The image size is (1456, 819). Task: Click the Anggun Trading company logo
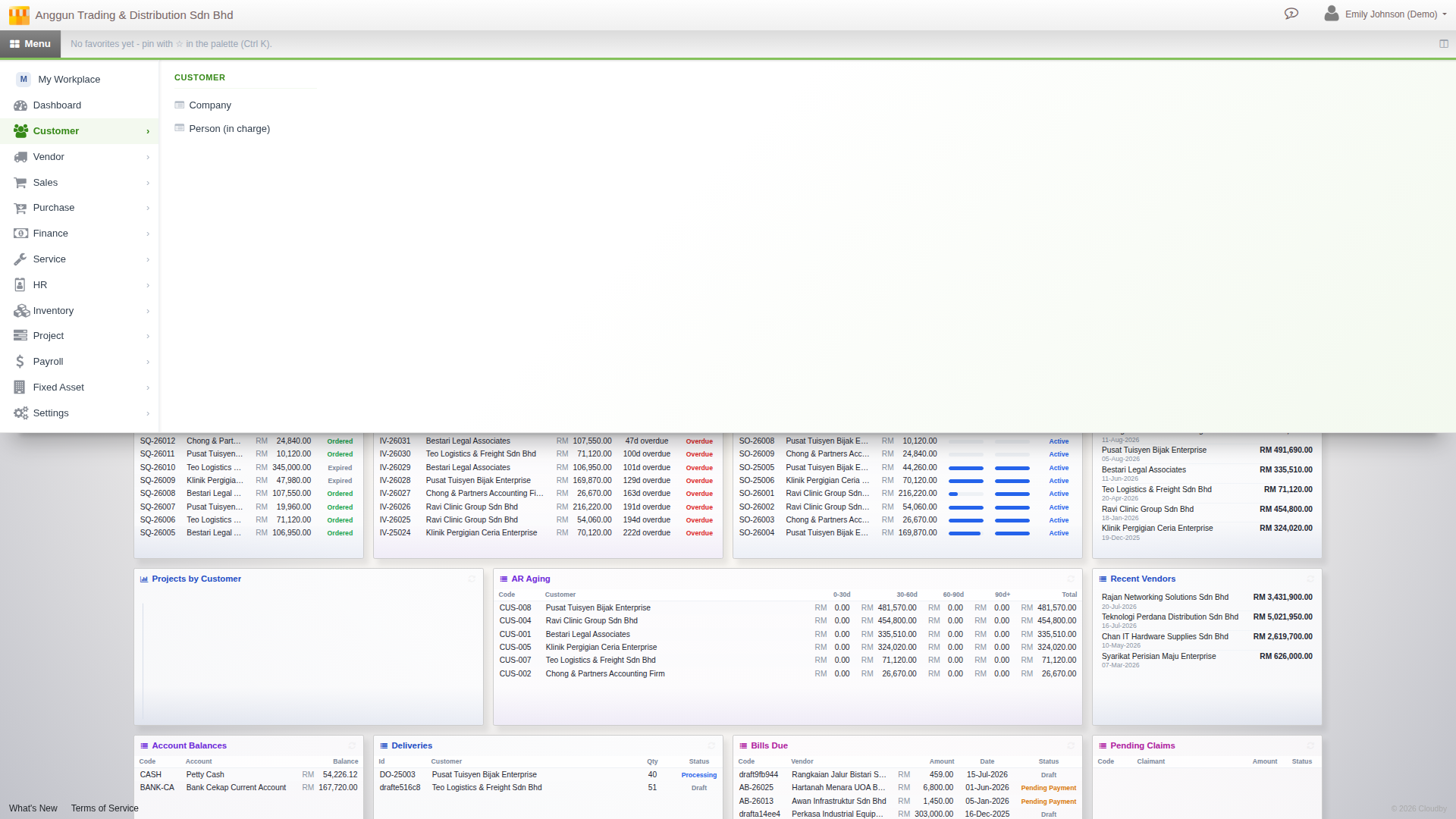pyautogui.click(x=19, y=15)
